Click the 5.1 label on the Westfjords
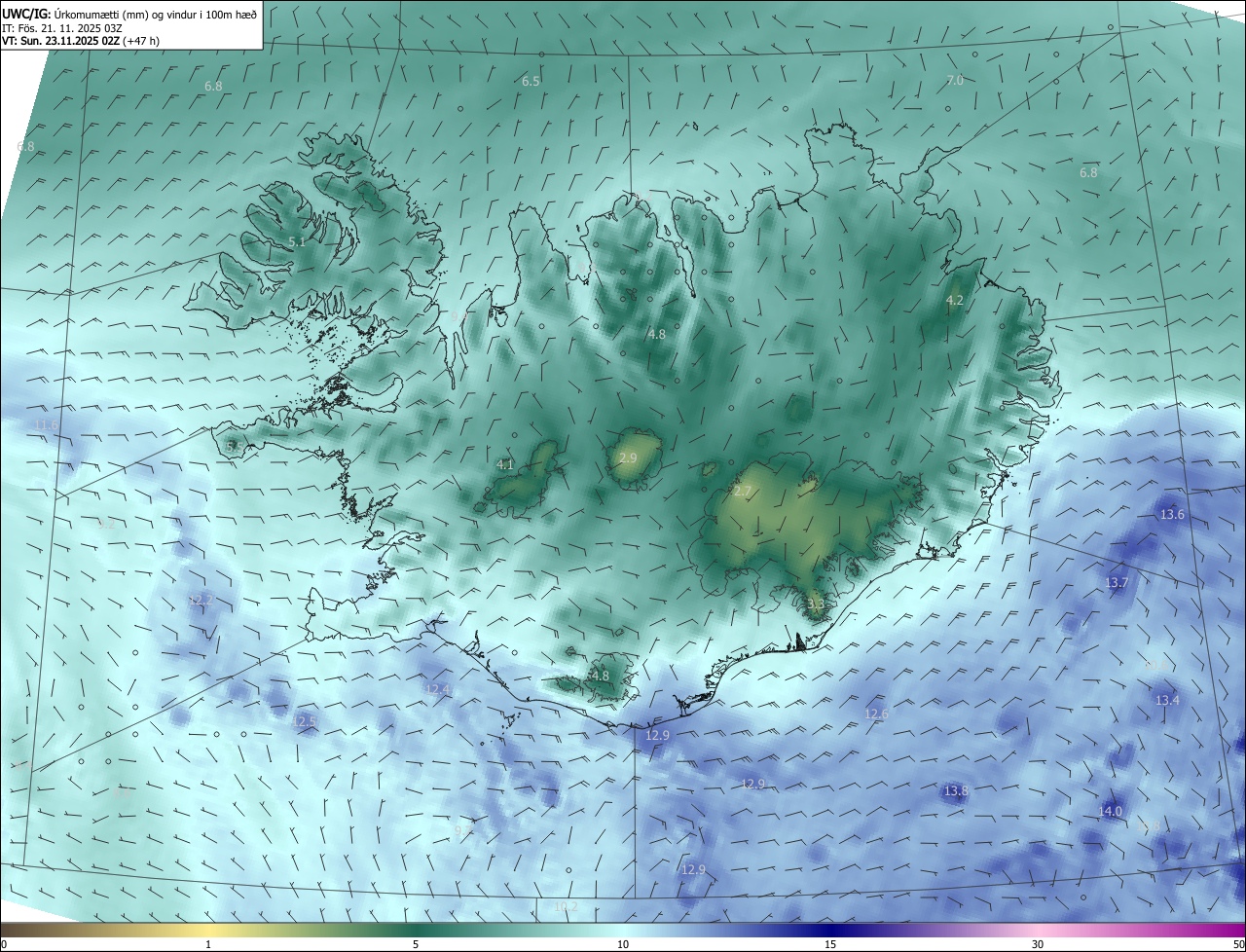Viewport: 1246px width, 952px height. [x=297, y=241]
